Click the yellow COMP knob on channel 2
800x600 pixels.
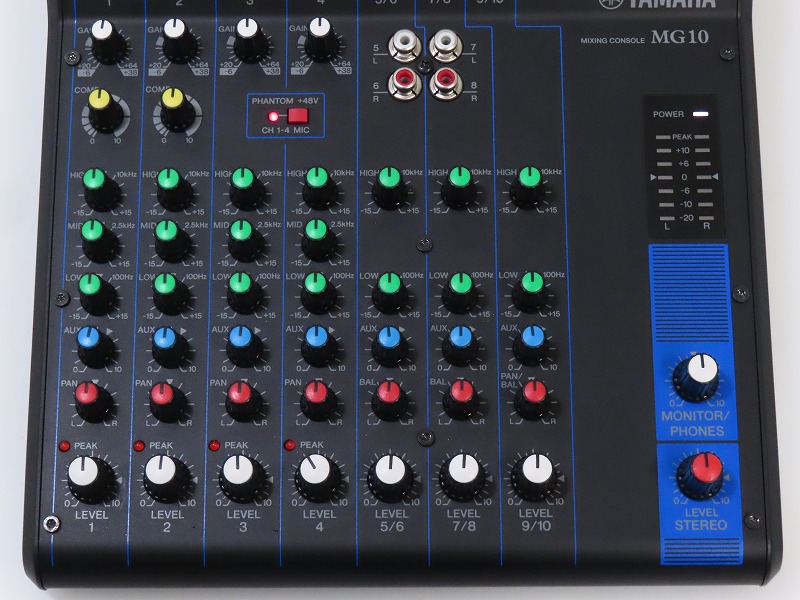pyautogui.click(x=172, y=106)
